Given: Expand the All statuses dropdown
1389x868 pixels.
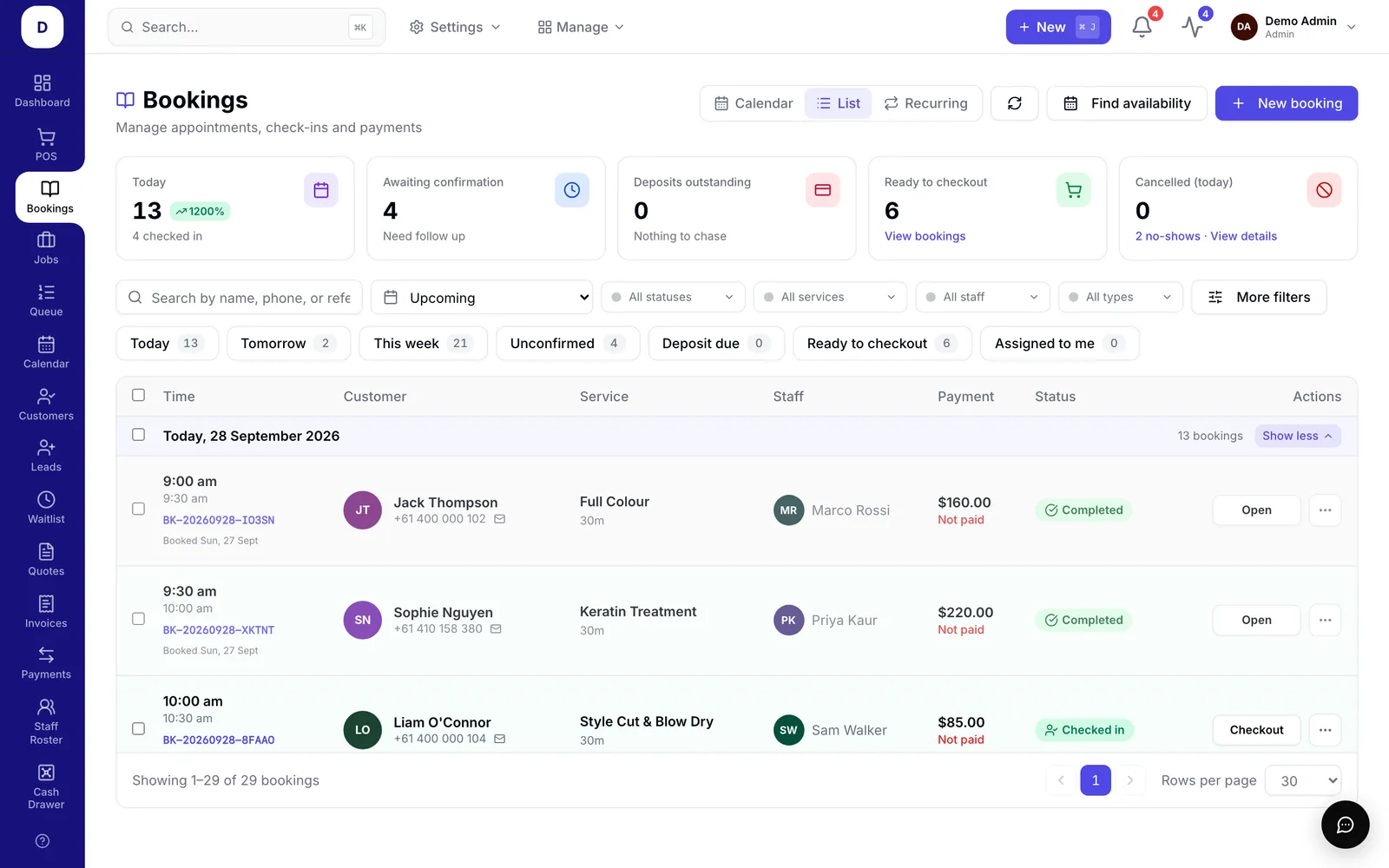Looking at the screenshot, I should [673, 297].
